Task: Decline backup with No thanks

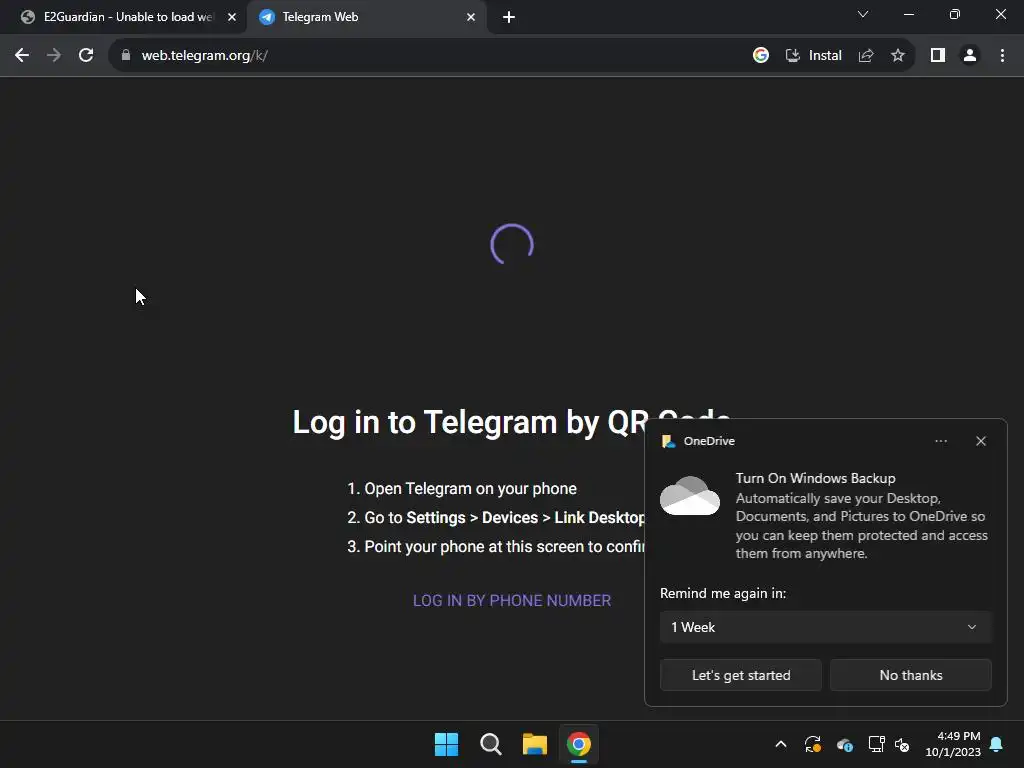Action: point(910,675)
